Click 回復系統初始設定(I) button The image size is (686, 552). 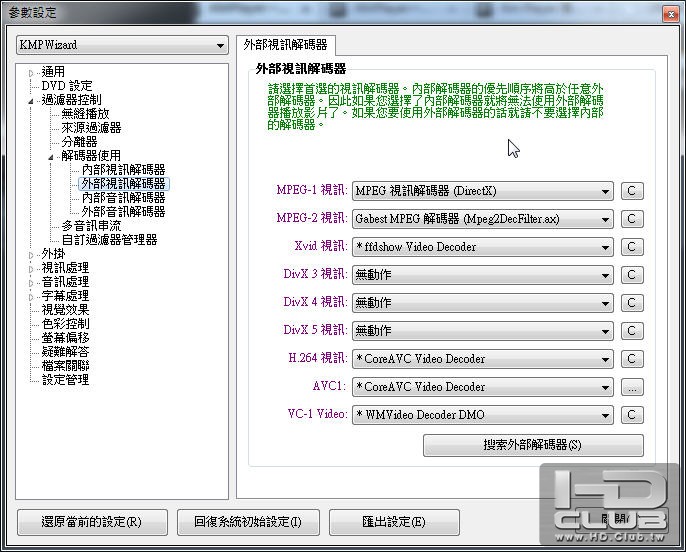click(248, 522)
